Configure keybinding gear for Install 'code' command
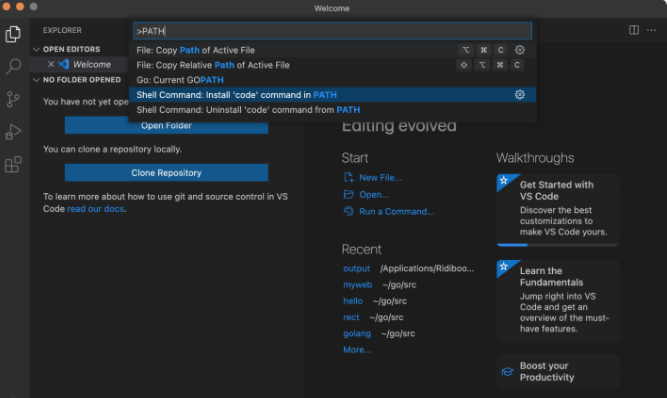667x398 pixels. point(519,95)
